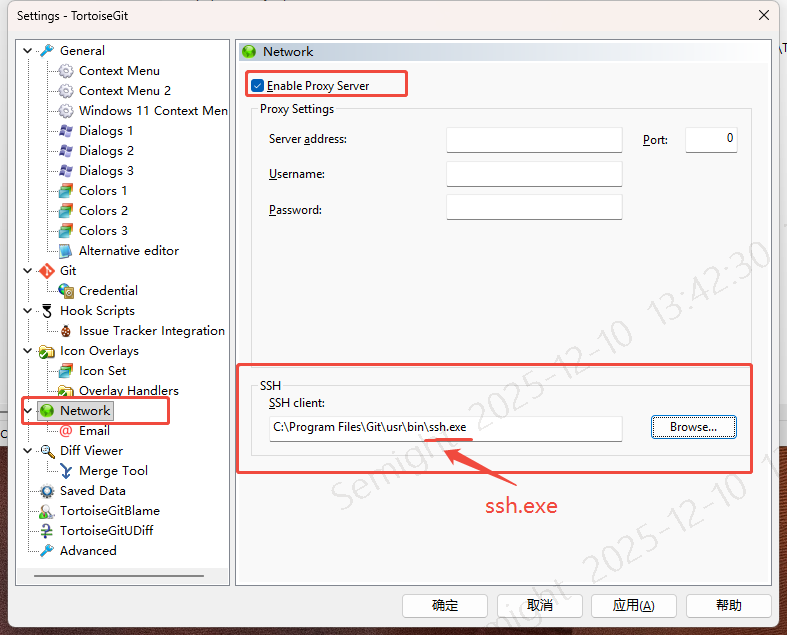This screenshot has width=787, height=635.
Task: Go to Merge Tool settings
Action: coord(113,471)
